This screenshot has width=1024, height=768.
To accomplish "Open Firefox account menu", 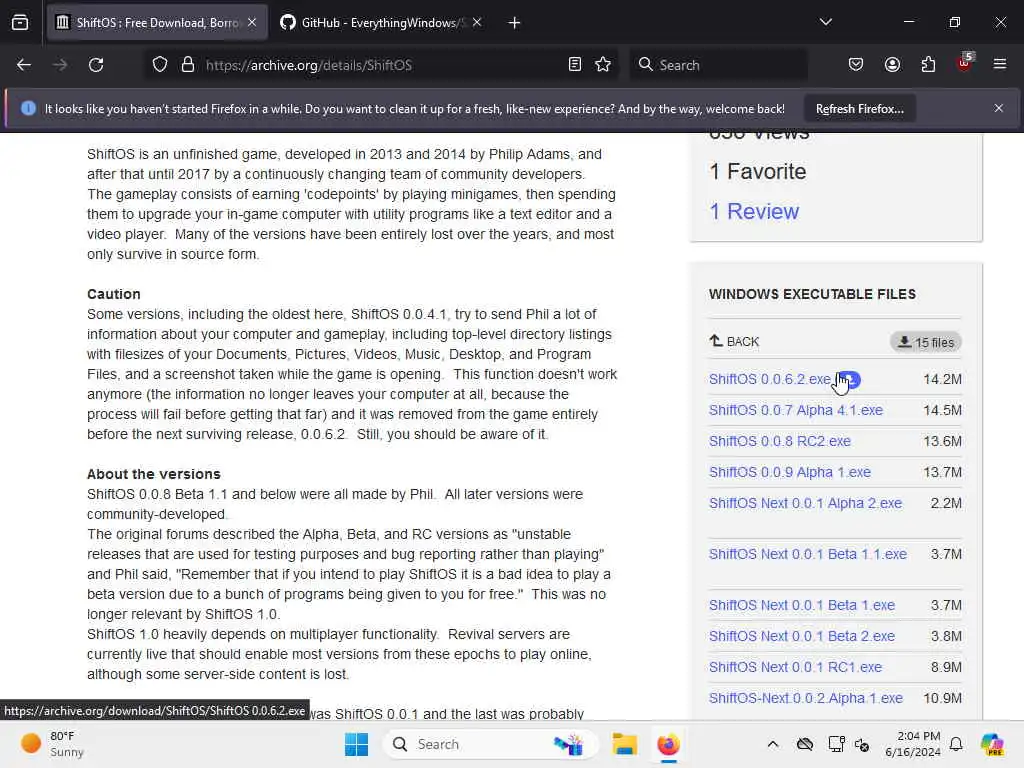I will pos(892,65).
